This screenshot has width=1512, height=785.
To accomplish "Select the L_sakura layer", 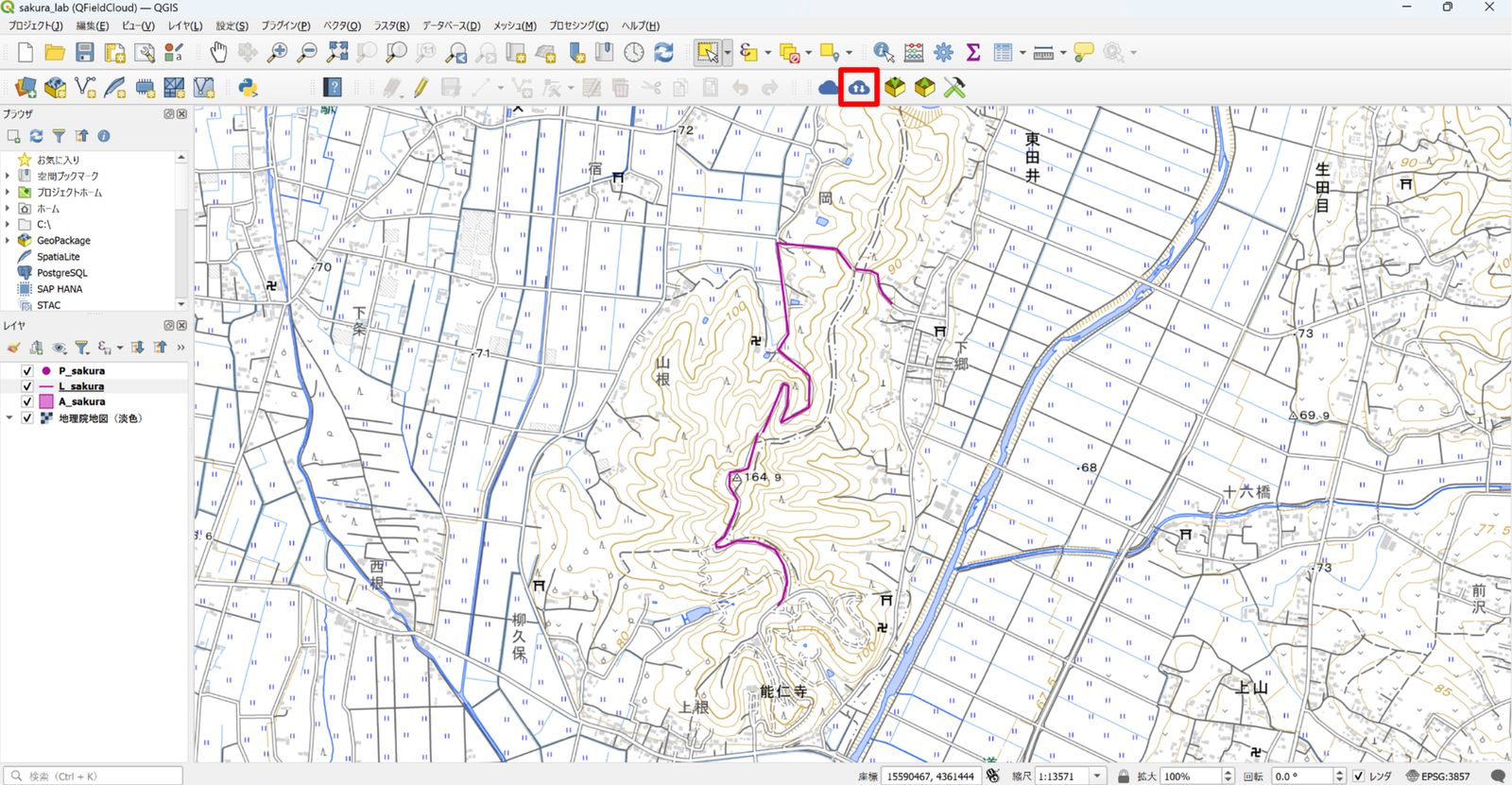I will click(81, 386).
